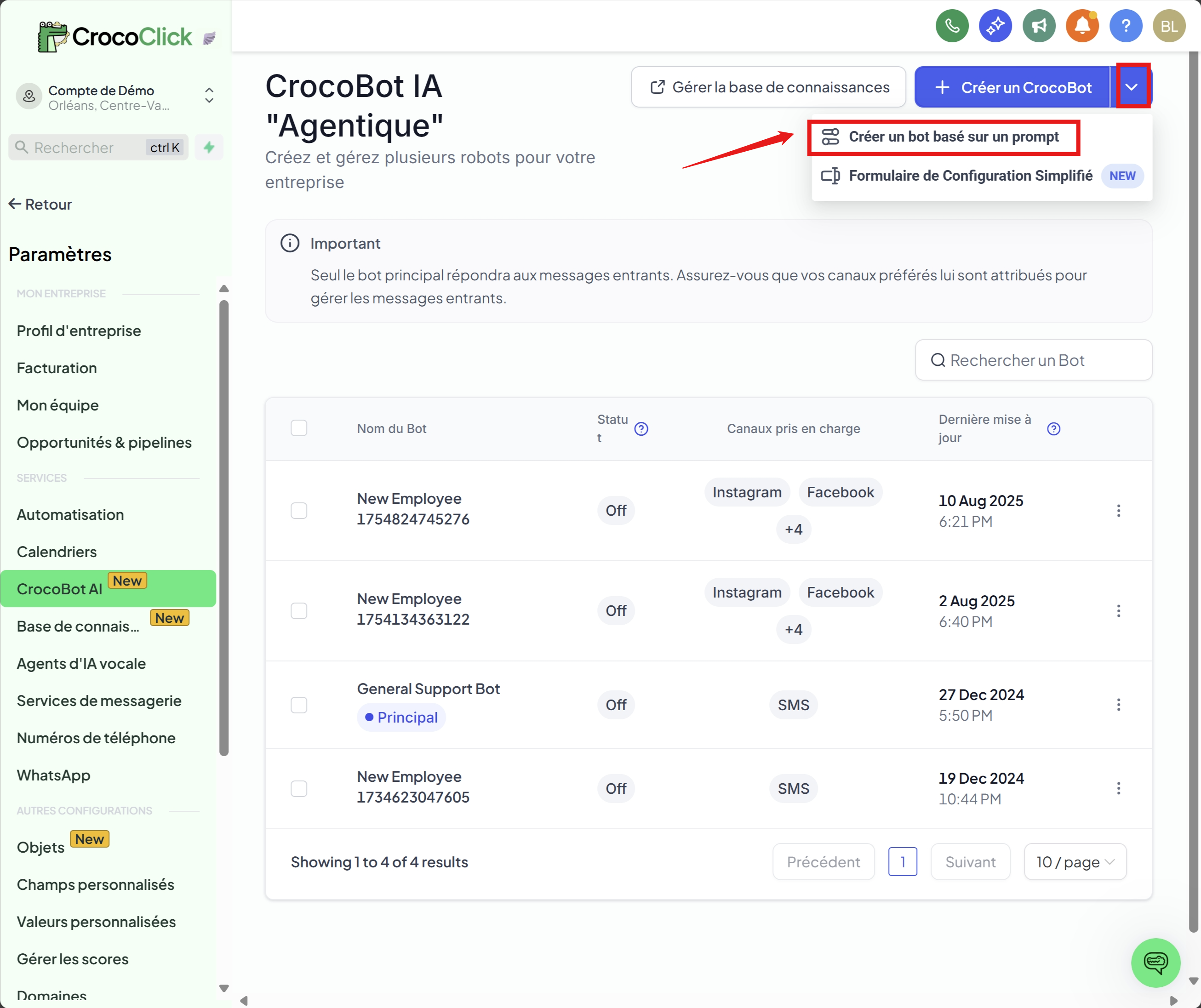1201x1008 pixels.
Task: Click the Retour back link
Action: click(40, 204)
